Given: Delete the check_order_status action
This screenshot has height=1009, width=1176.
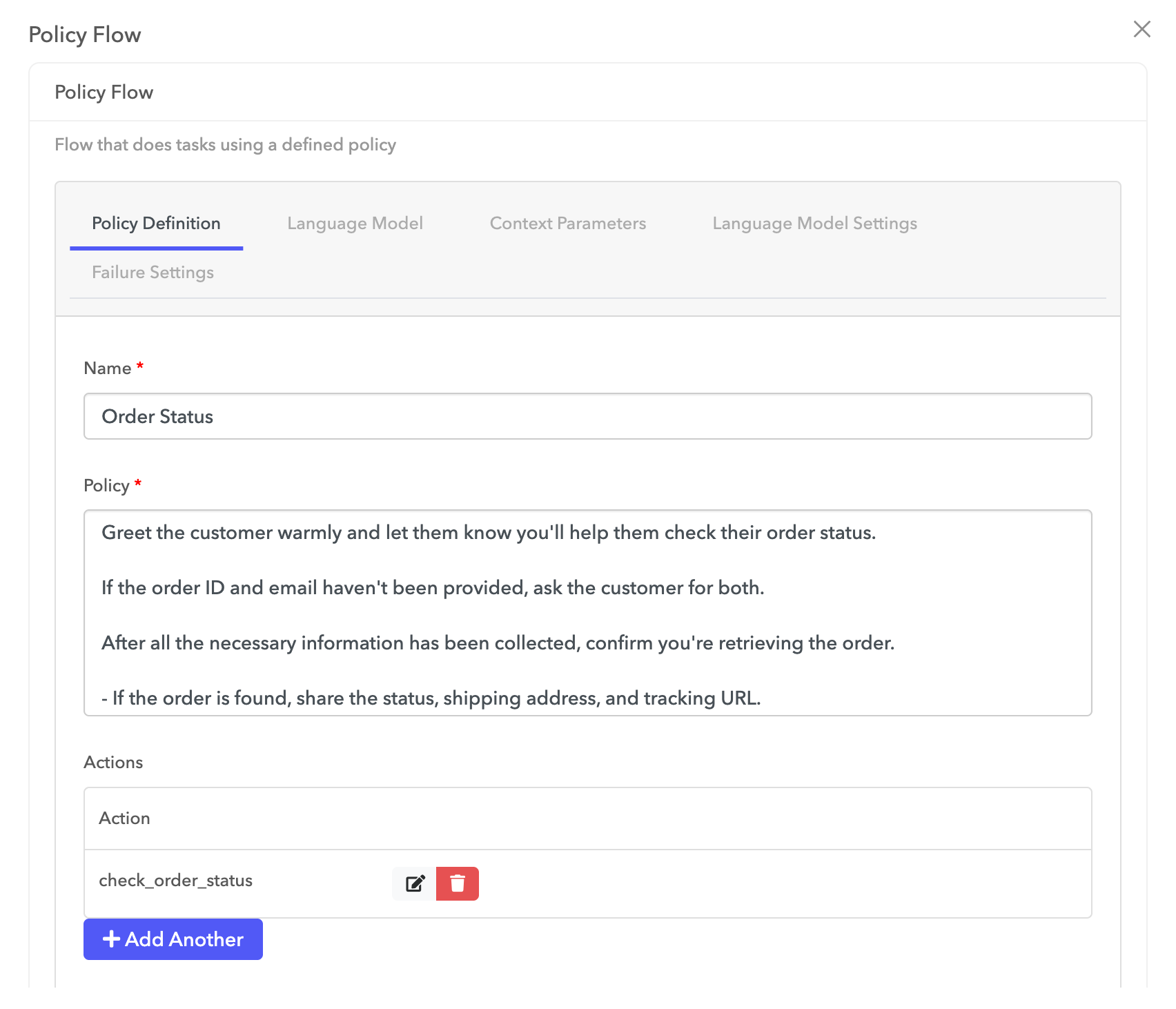Looking at the screenshot, I should (458, 883).
